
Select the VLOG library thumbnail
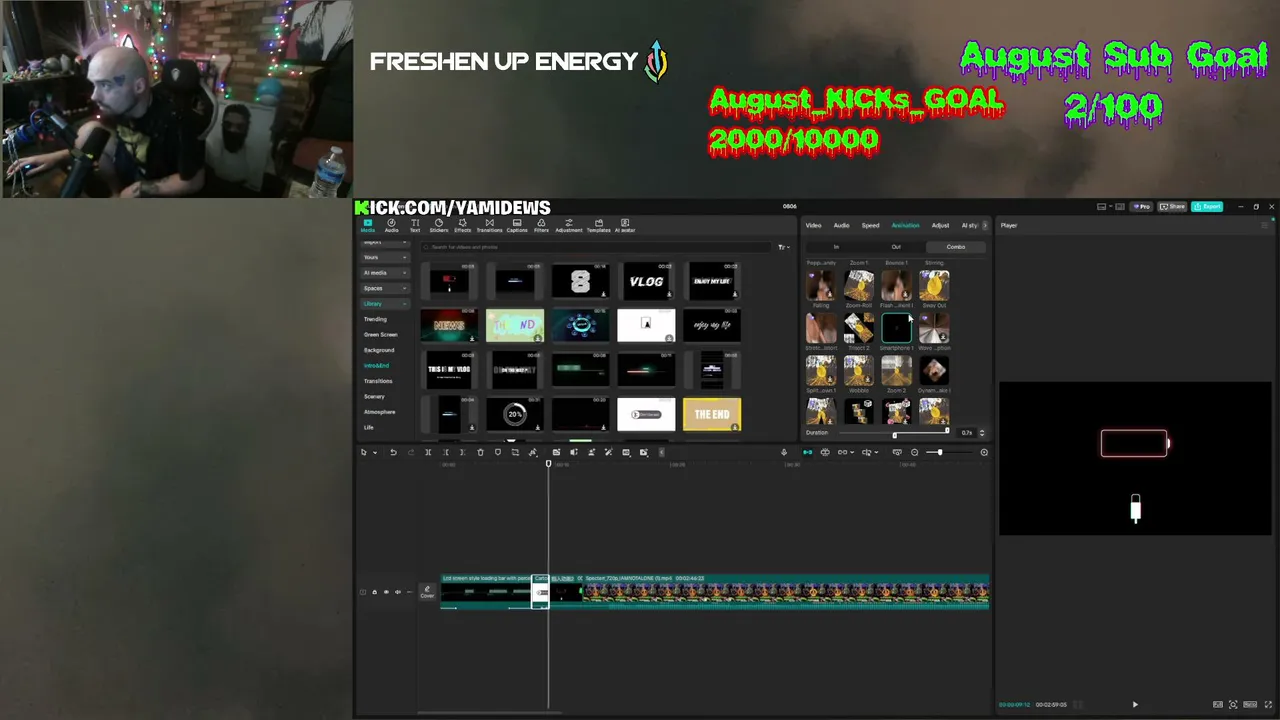coord(646,281)
